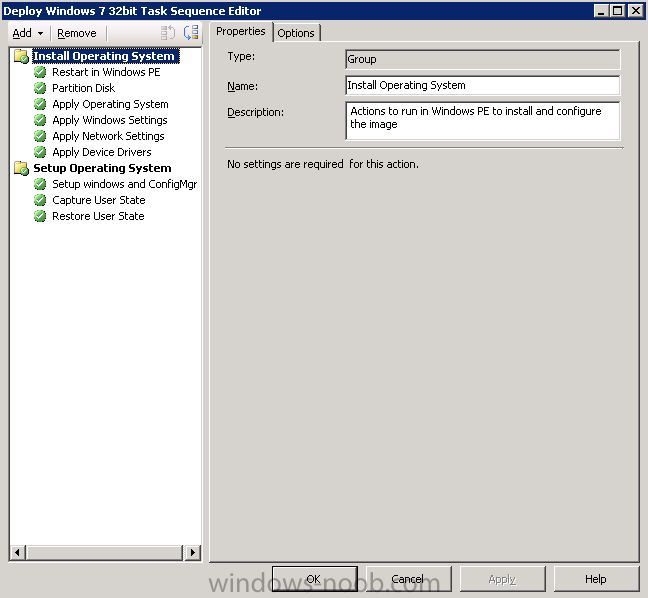Click the Remove toolbar button
648x598 pixels.
coord(77,33)
